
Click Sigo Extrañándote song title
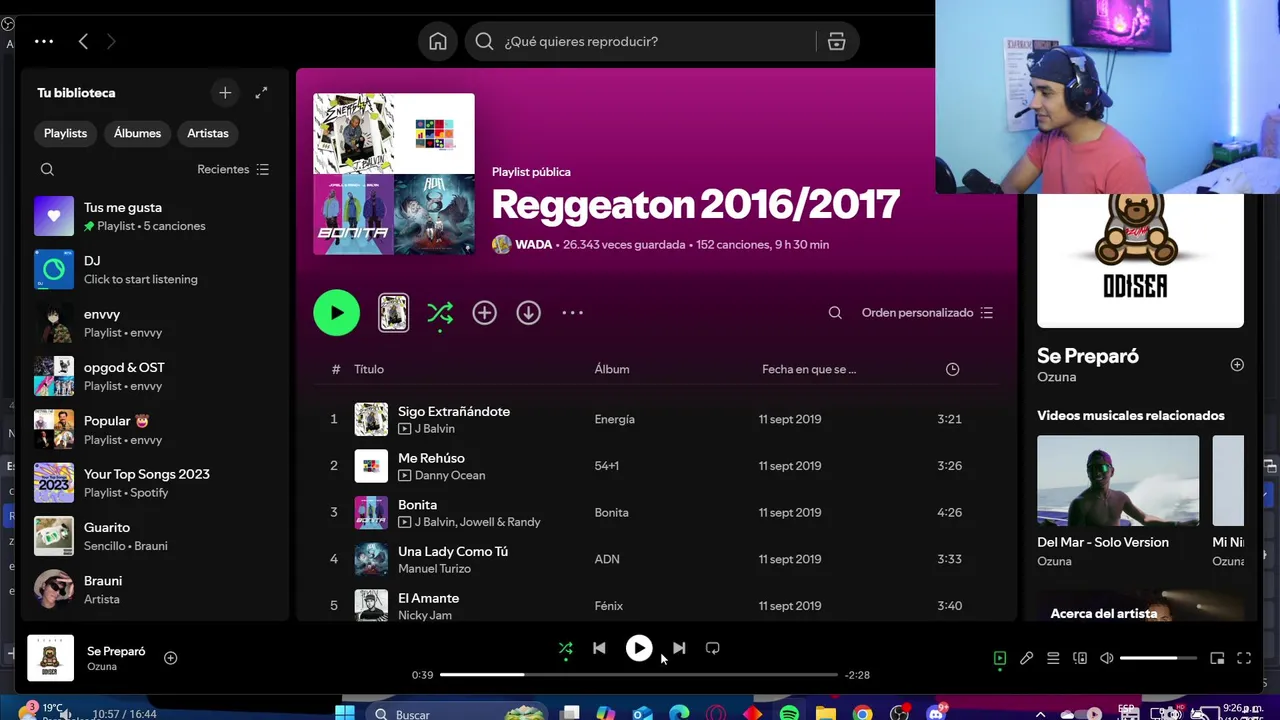pos(454,411)
